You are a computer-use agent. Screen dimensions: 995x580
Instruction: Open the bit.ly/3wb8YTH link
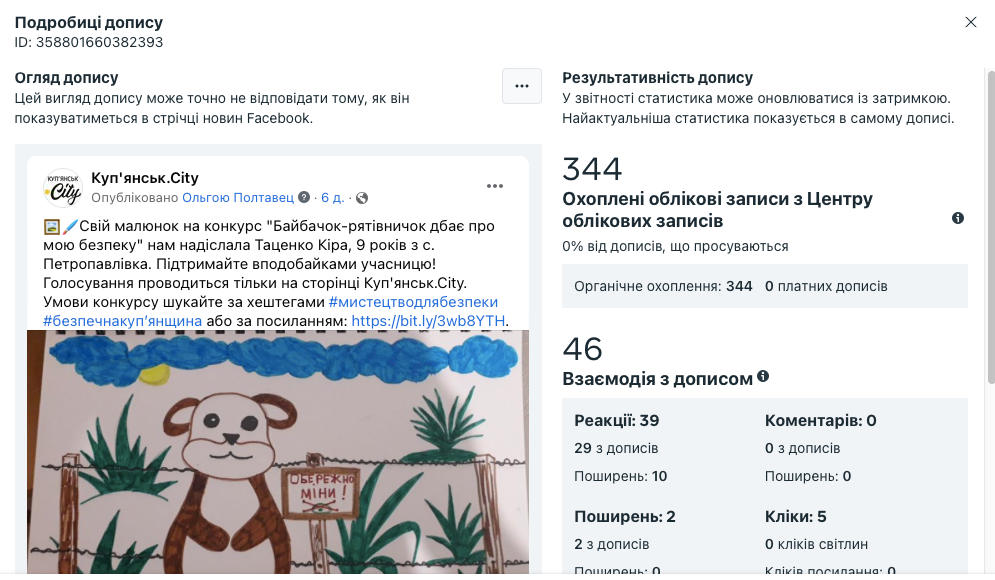(428, 321)
